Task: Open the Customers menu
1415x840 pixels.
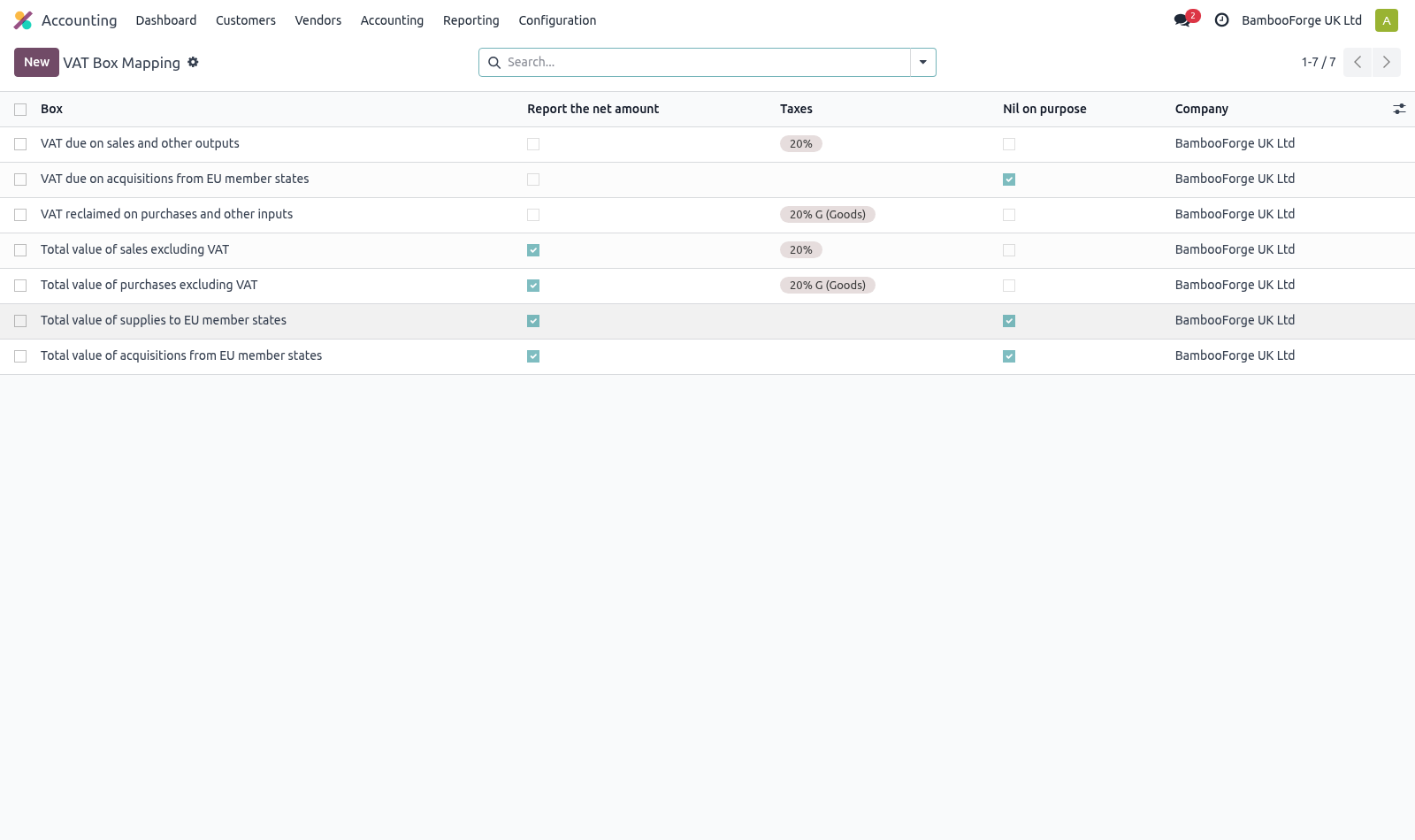Action: [x=246, y=20]
